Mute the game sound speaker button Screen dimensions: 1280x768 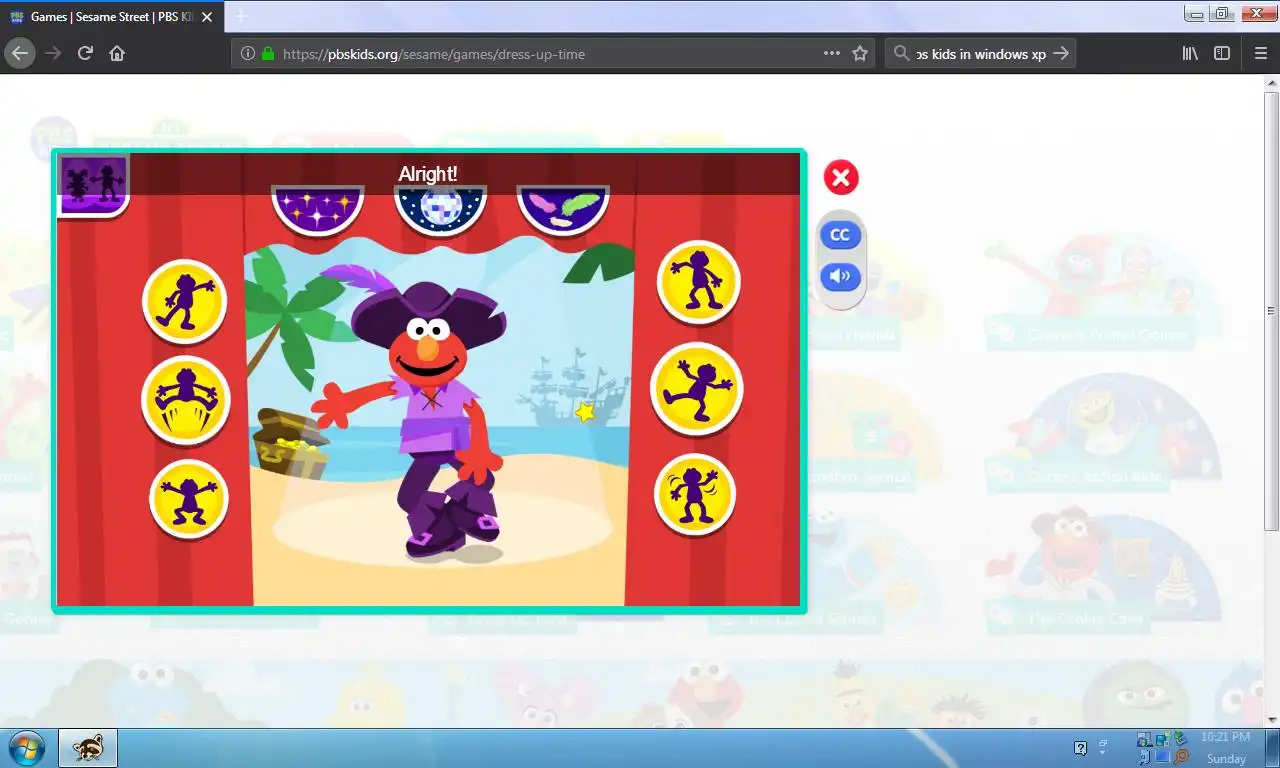click(840, 276)
